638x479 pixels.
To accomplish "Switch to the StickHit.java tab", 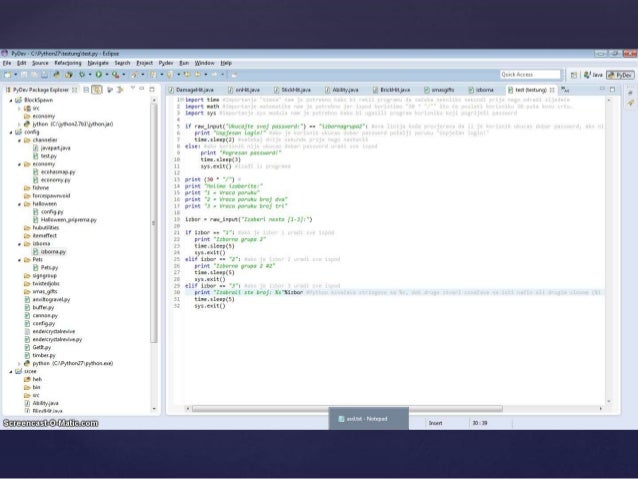I will tap(292, 90).
